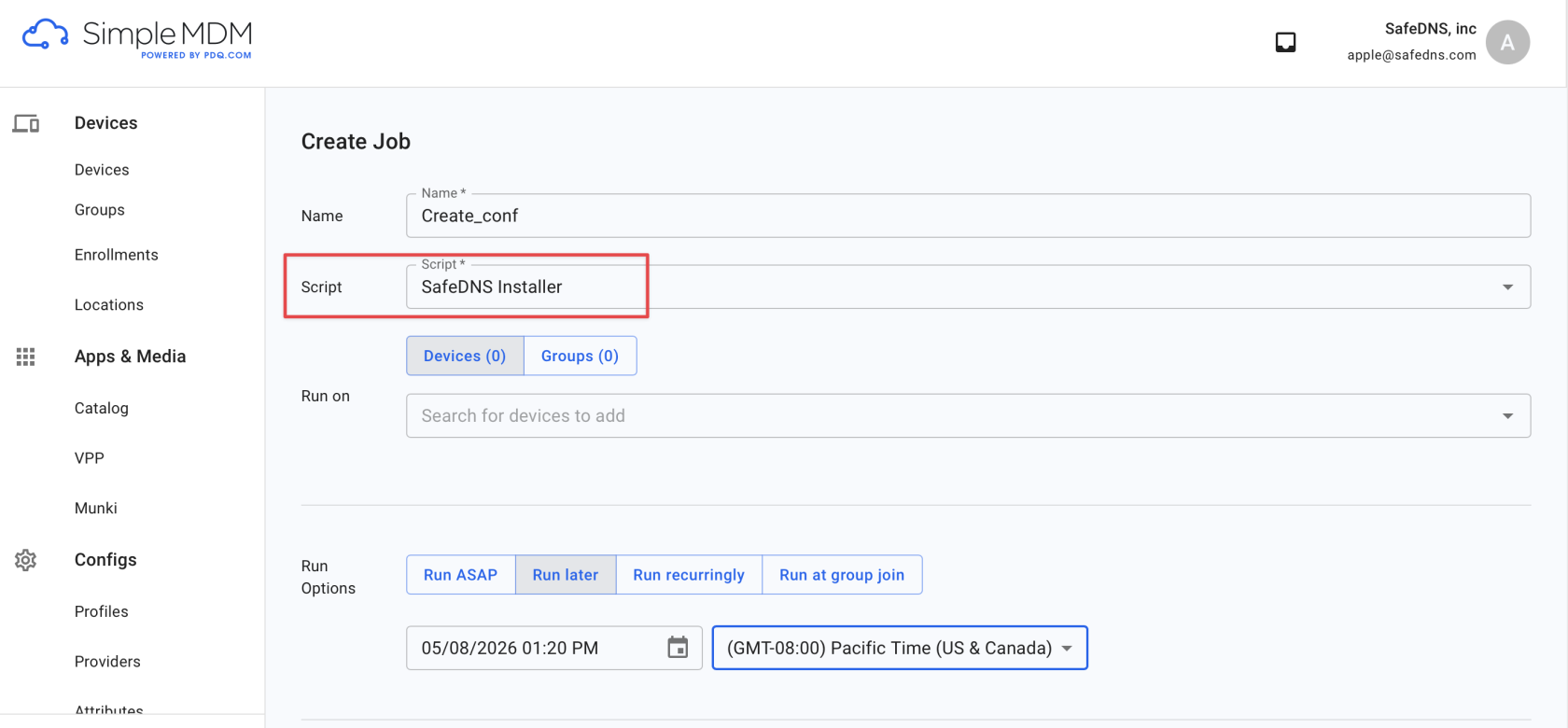This screenshot has height=728, width=1568.
Task: Select the Devices (0) tab
Action: click(465, 356)
